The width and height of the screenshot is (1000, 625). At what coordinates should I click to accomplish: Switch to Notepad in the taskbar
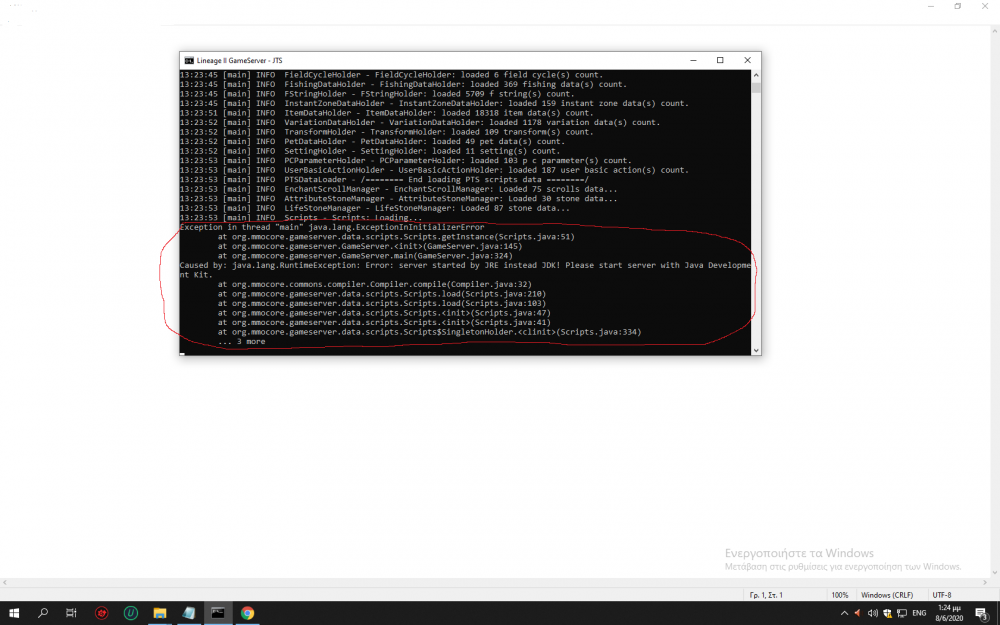(189, 612)
